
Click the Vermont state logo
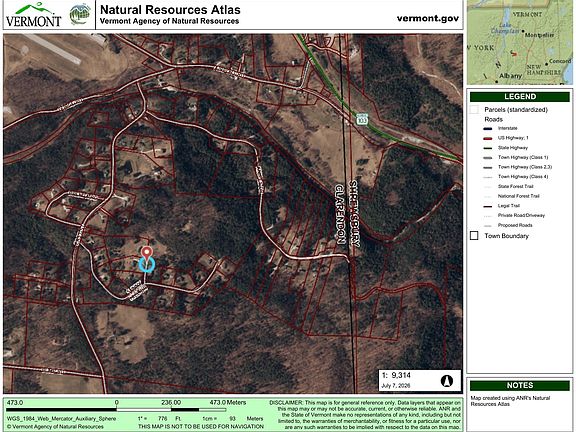[33, 15]
